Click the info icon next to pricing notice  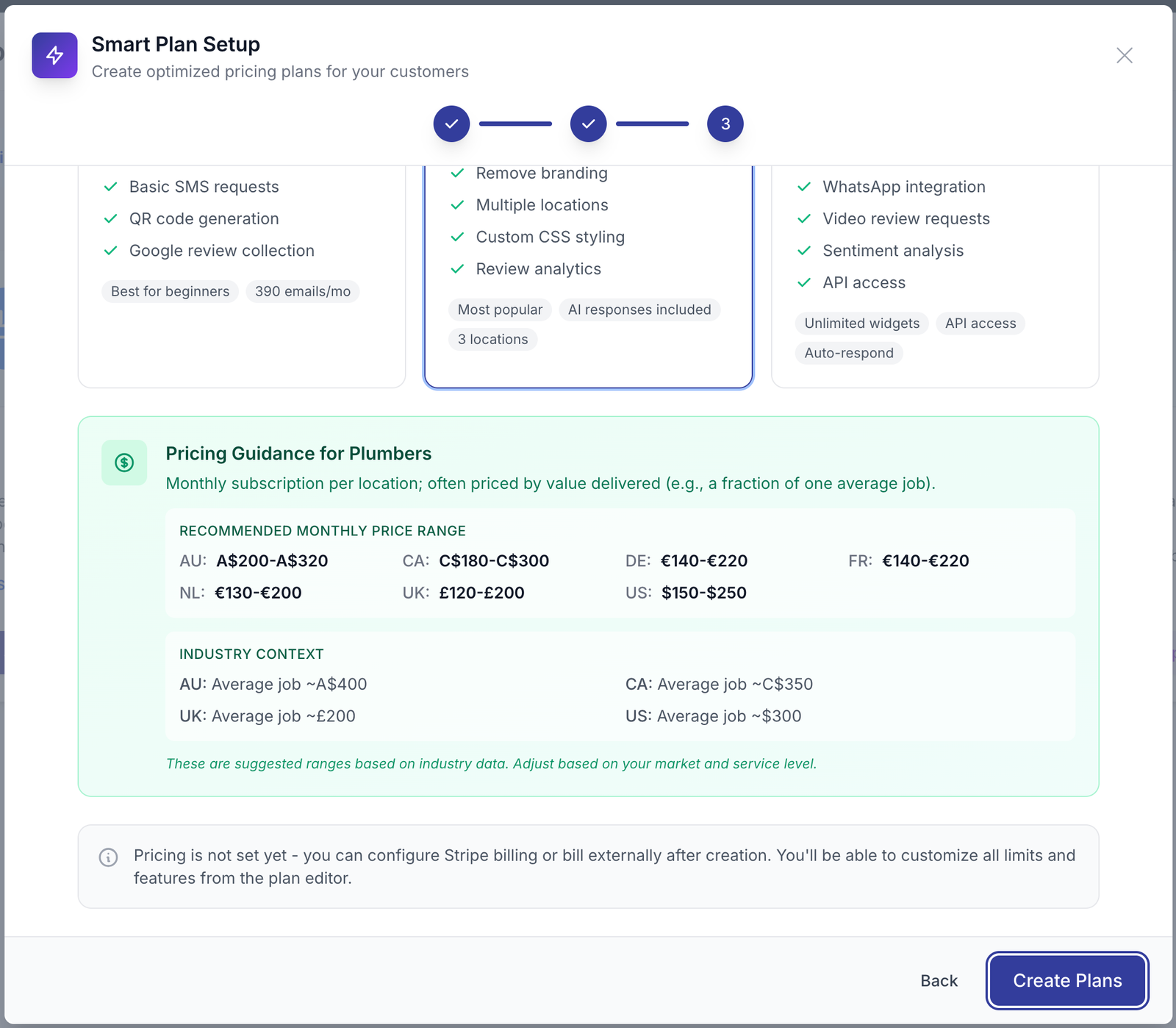click(109, 857)
